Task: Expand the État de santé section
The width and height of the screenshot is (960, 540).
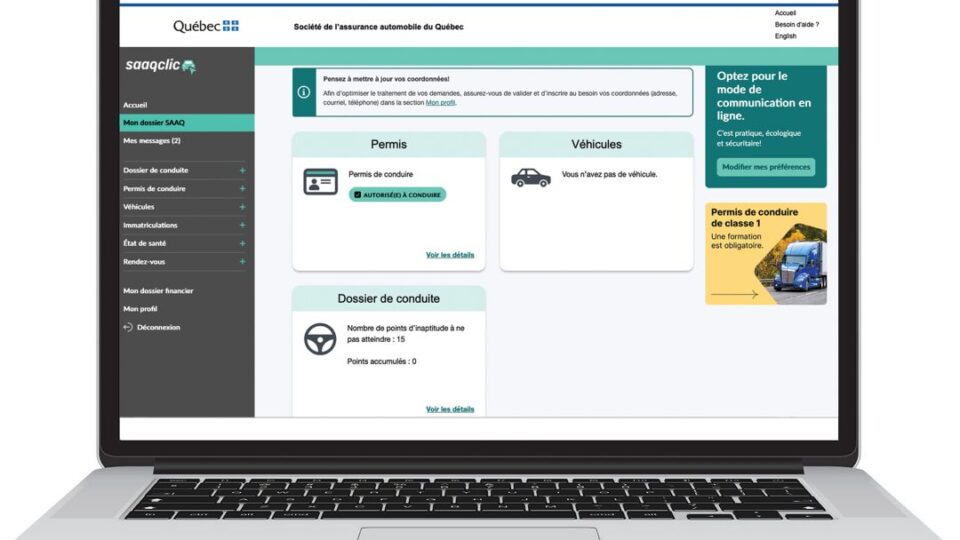Action: [x=242, y=243]
